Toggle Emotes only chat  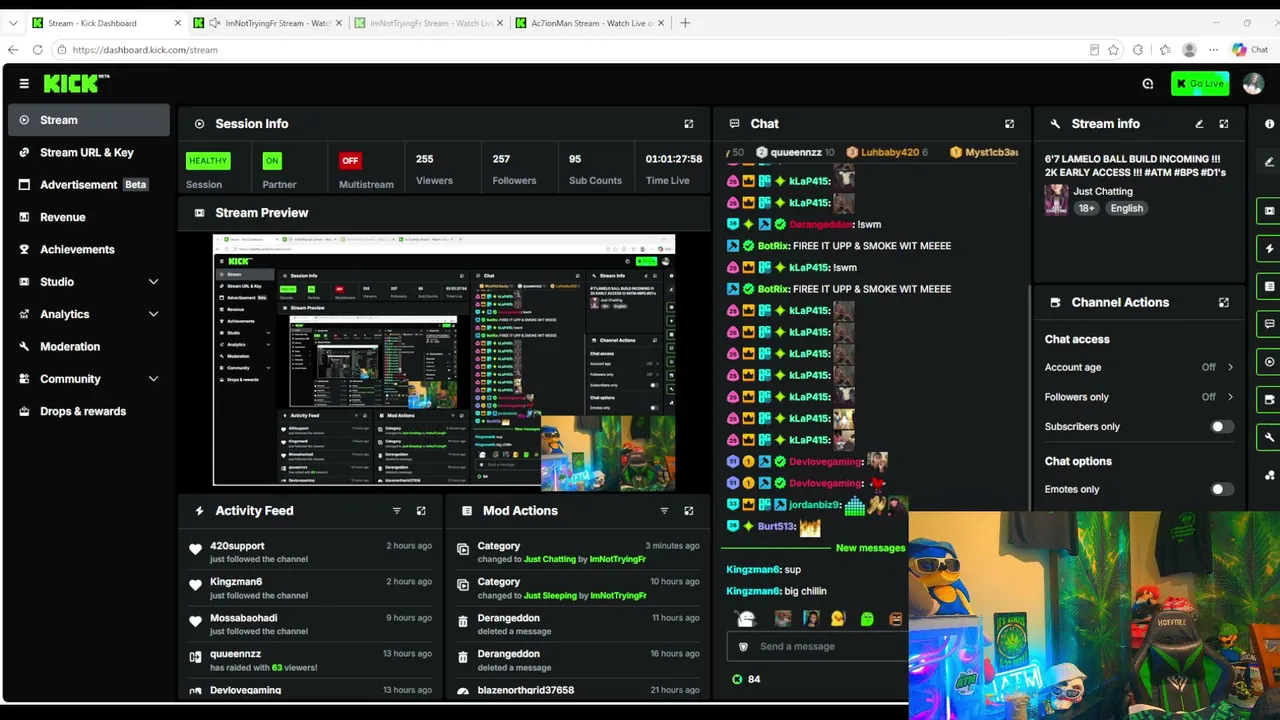1222,490
